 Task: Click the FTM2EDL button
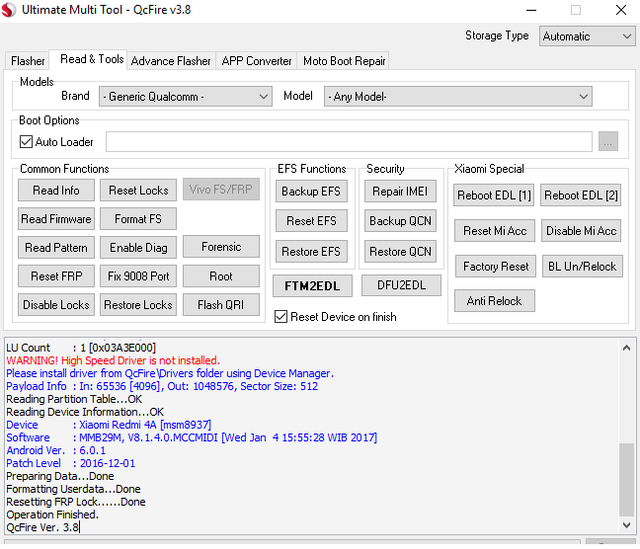point(313,286)
